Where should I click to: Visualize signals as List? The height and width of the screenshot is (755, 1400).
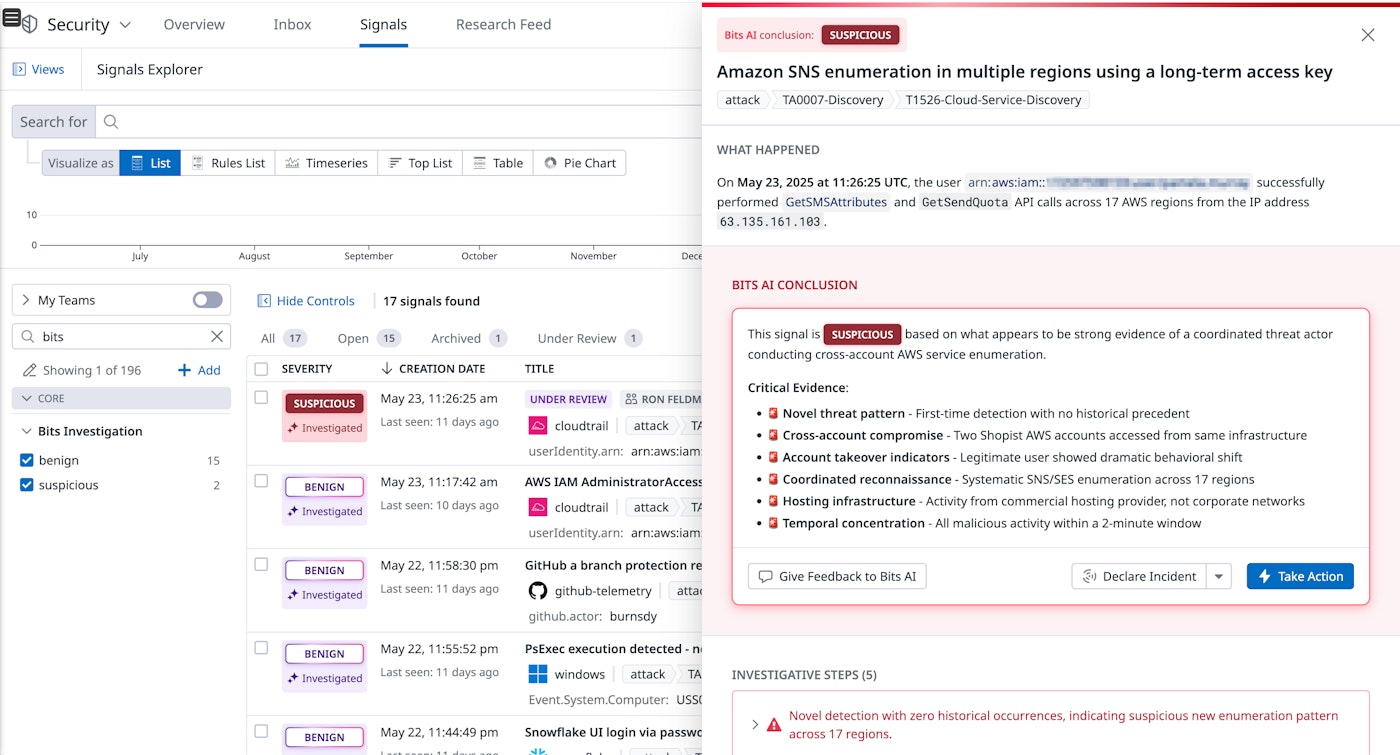[150, 163]
